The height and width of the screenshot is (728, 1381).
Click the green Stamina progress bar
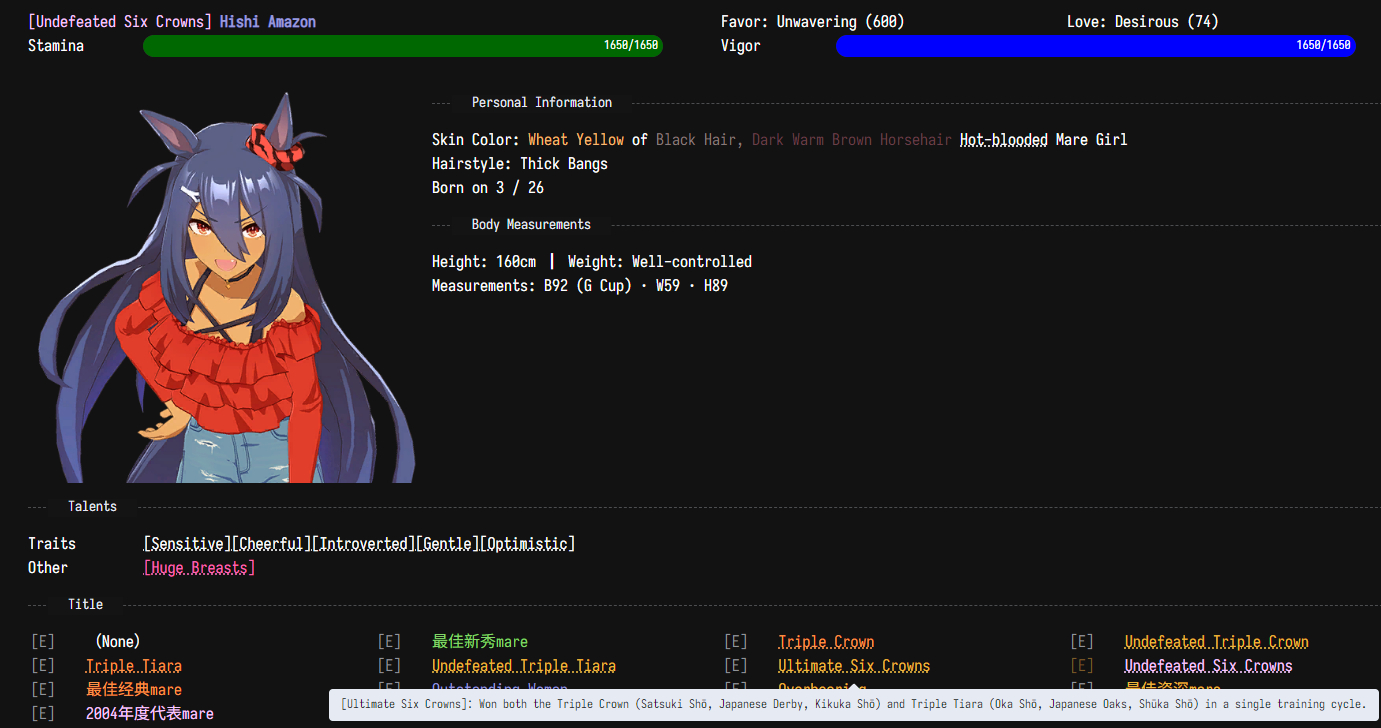(x=403, y=46)
